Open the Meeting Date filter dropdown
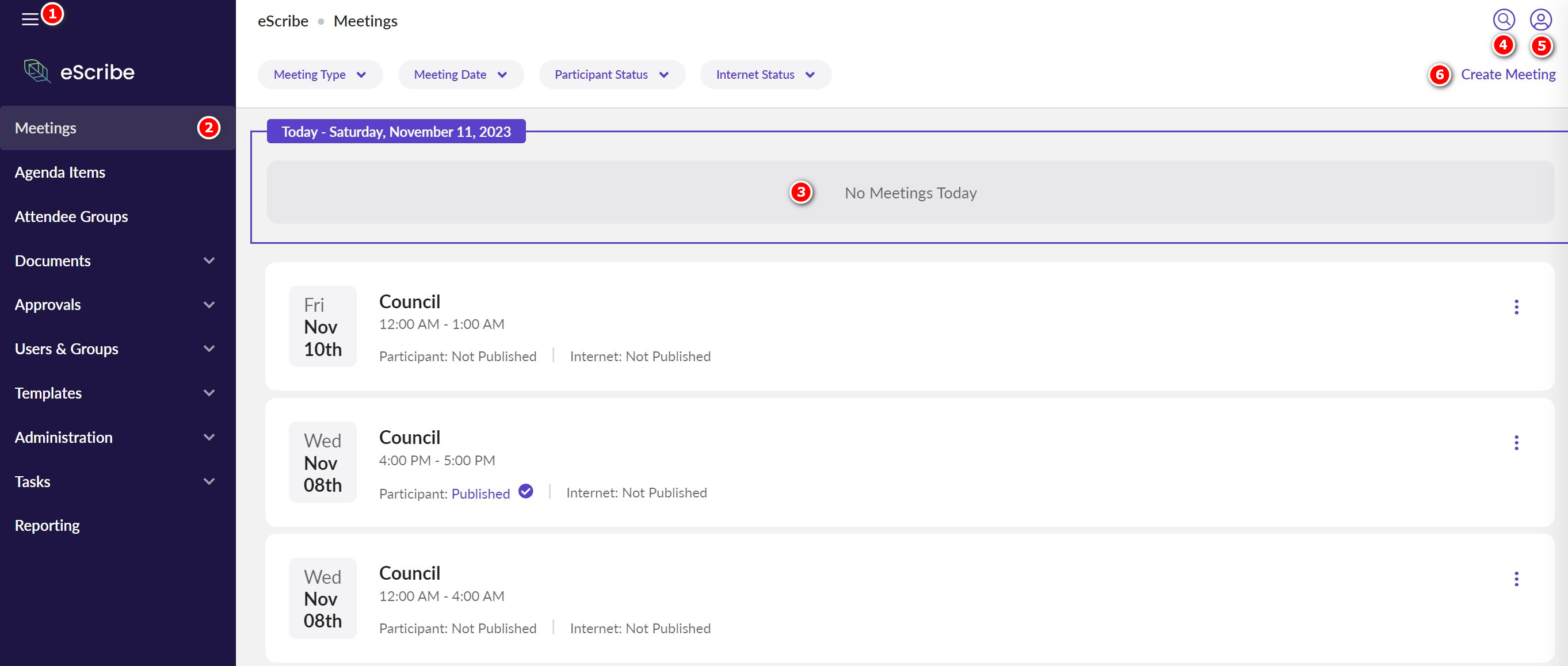Image resolution: width=1568 pixels, height=666 pixels. click(460, 75)
